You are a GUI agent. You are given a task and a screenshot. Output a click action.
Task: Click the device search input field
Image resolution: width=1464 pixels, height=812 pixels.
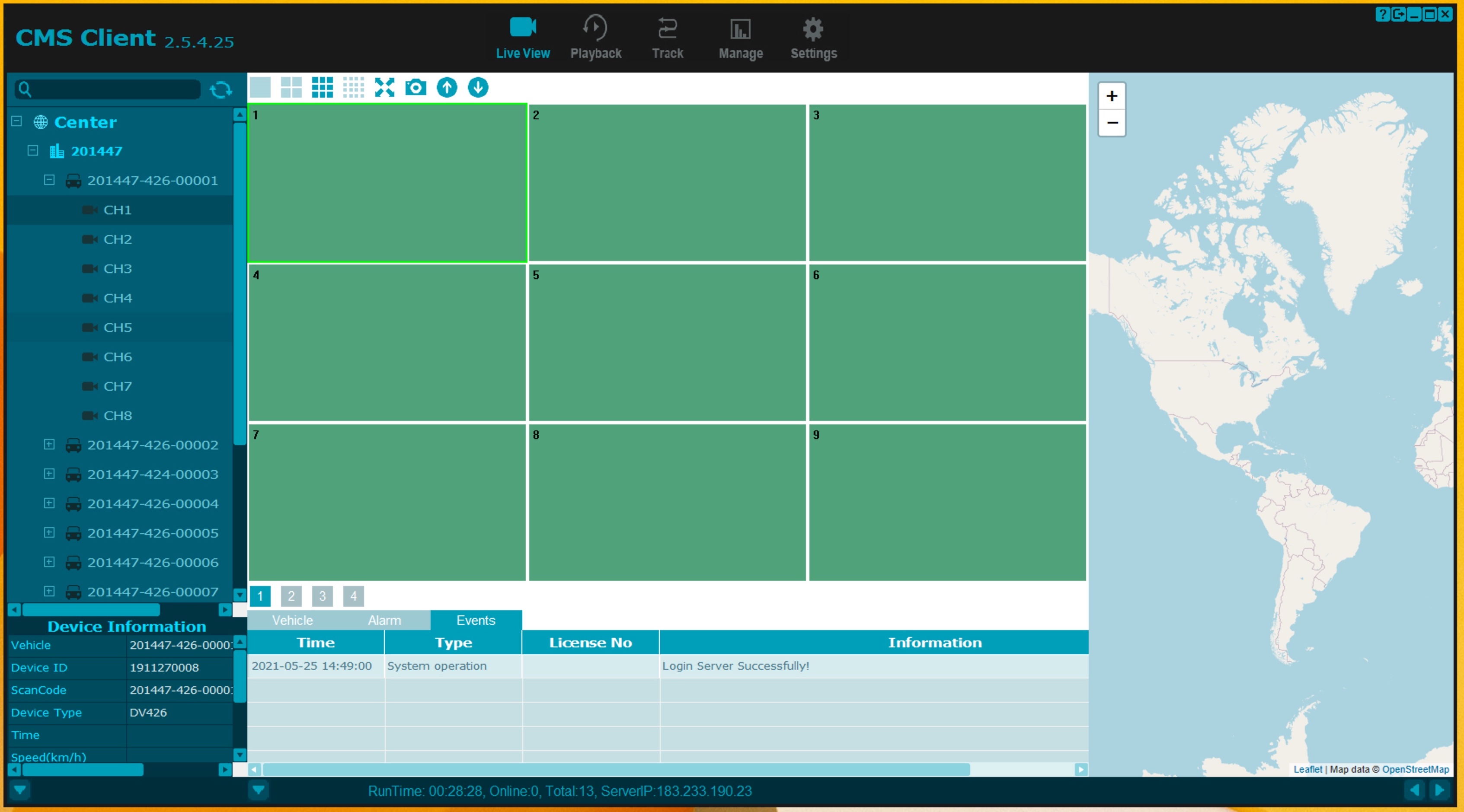[114, 89]
